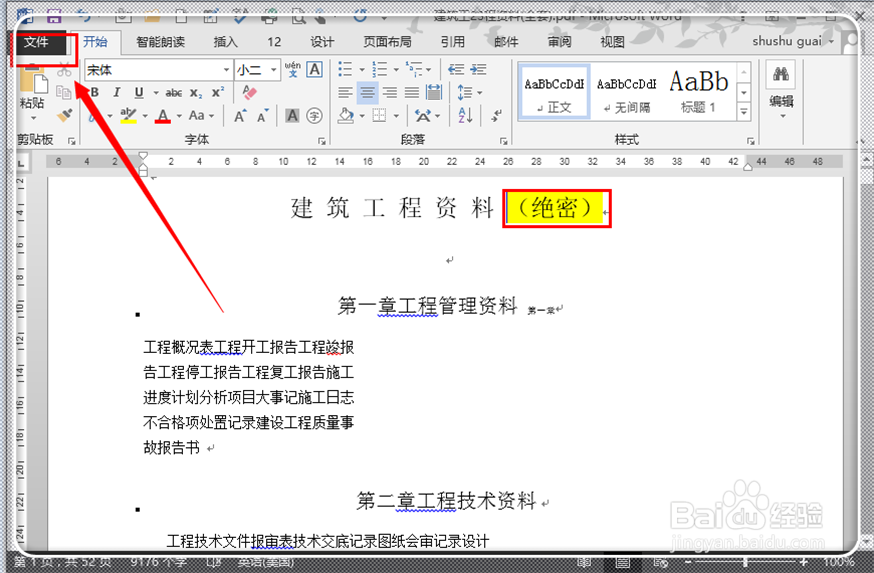This screenshot has height=573, width=874.
Task: Open 段落 group dialog launcher
Action: (503, 141)
